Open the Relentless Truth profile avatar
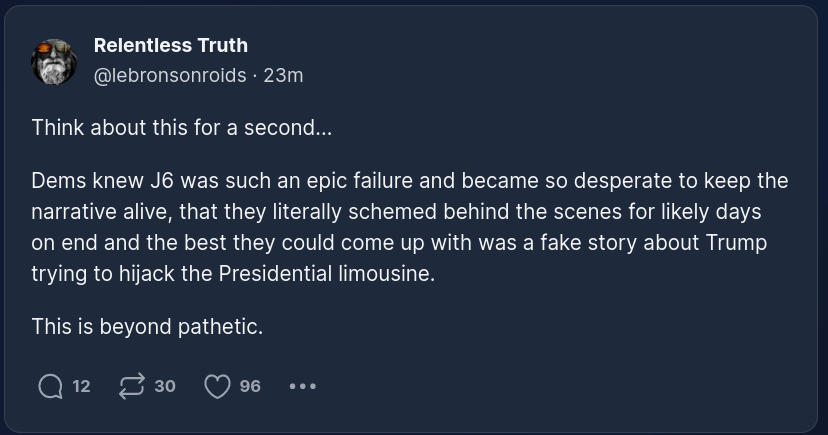828x435 pixels. point(55,61)
